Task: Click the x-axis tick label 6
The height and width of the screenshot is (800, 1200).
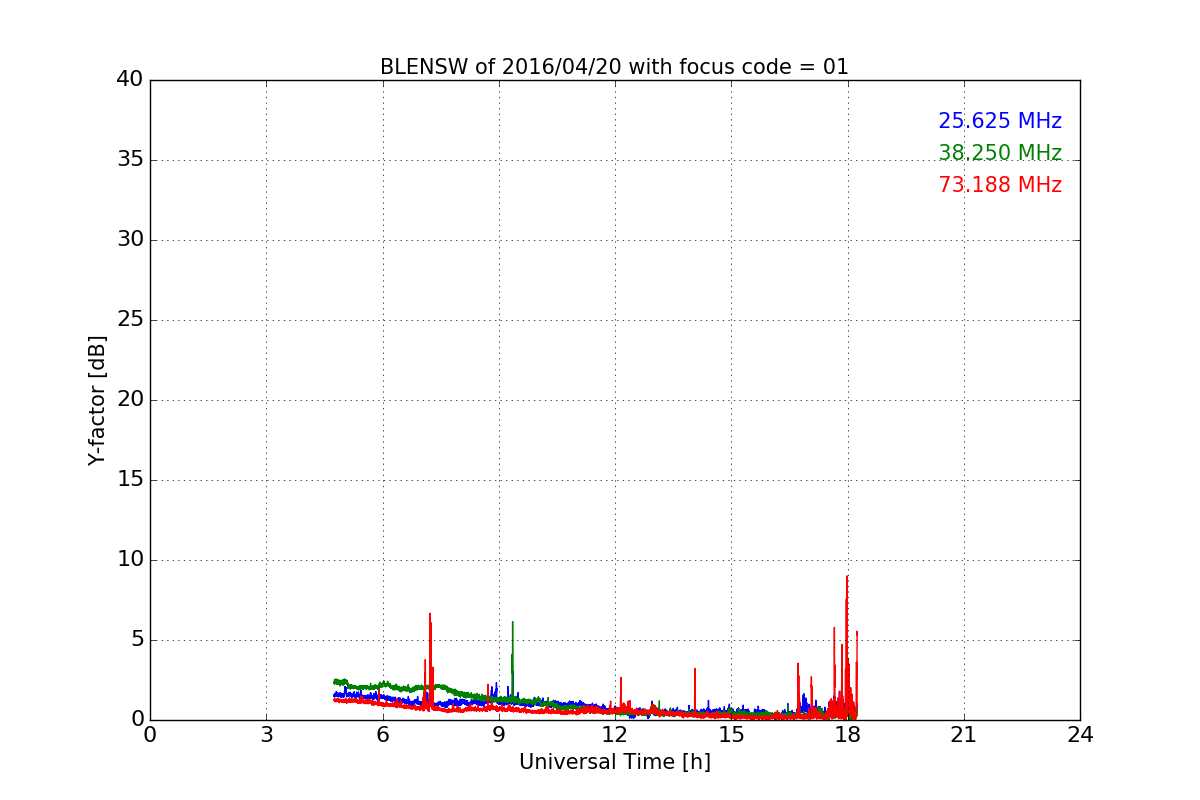Action: pos(382,734)
